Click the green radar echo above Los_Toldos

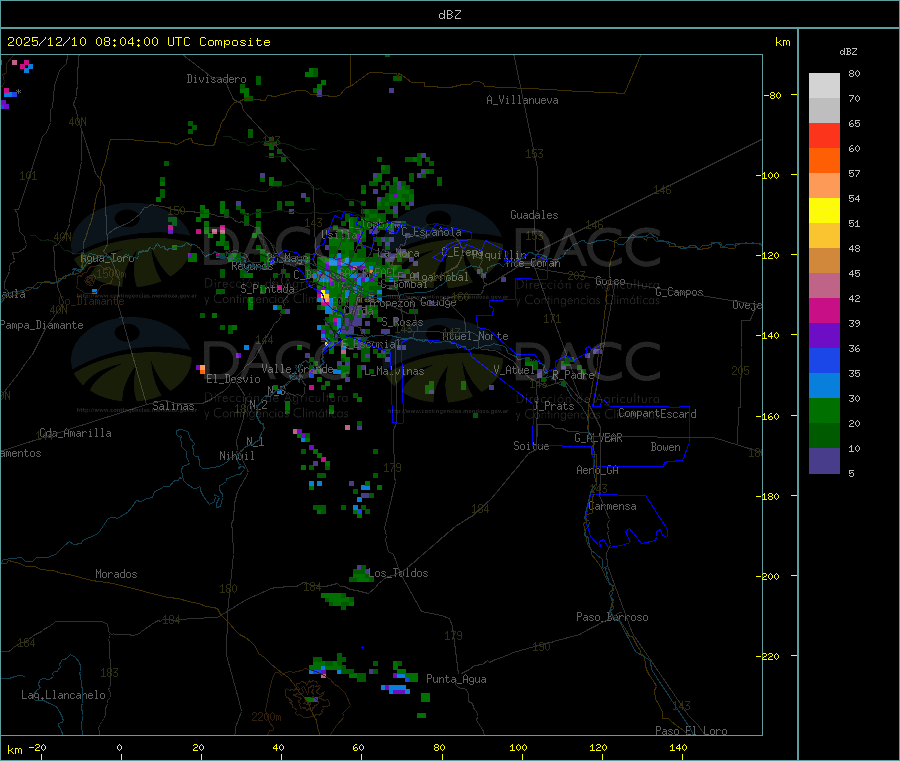point(362,574)
